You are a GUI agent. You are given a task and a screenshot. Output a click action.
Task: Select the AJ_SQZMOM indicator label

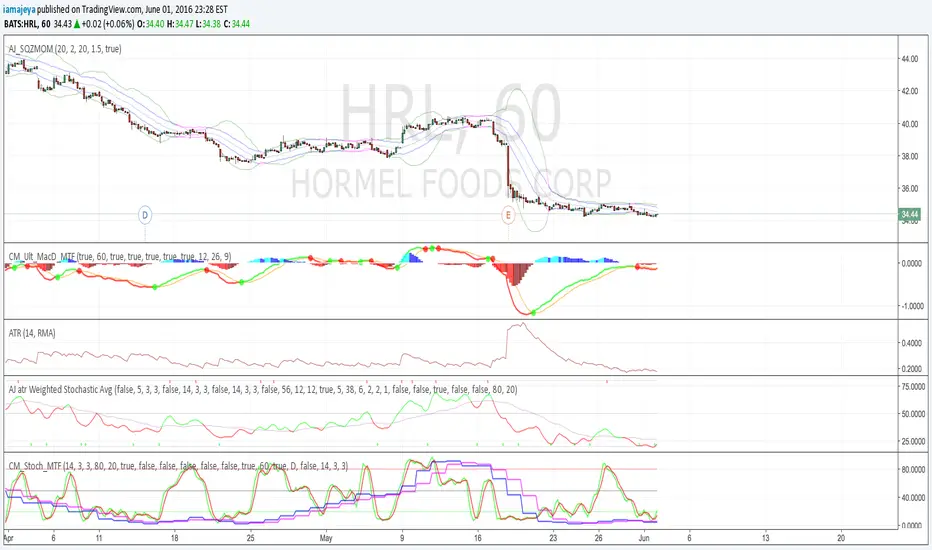[x=65, y=49]
